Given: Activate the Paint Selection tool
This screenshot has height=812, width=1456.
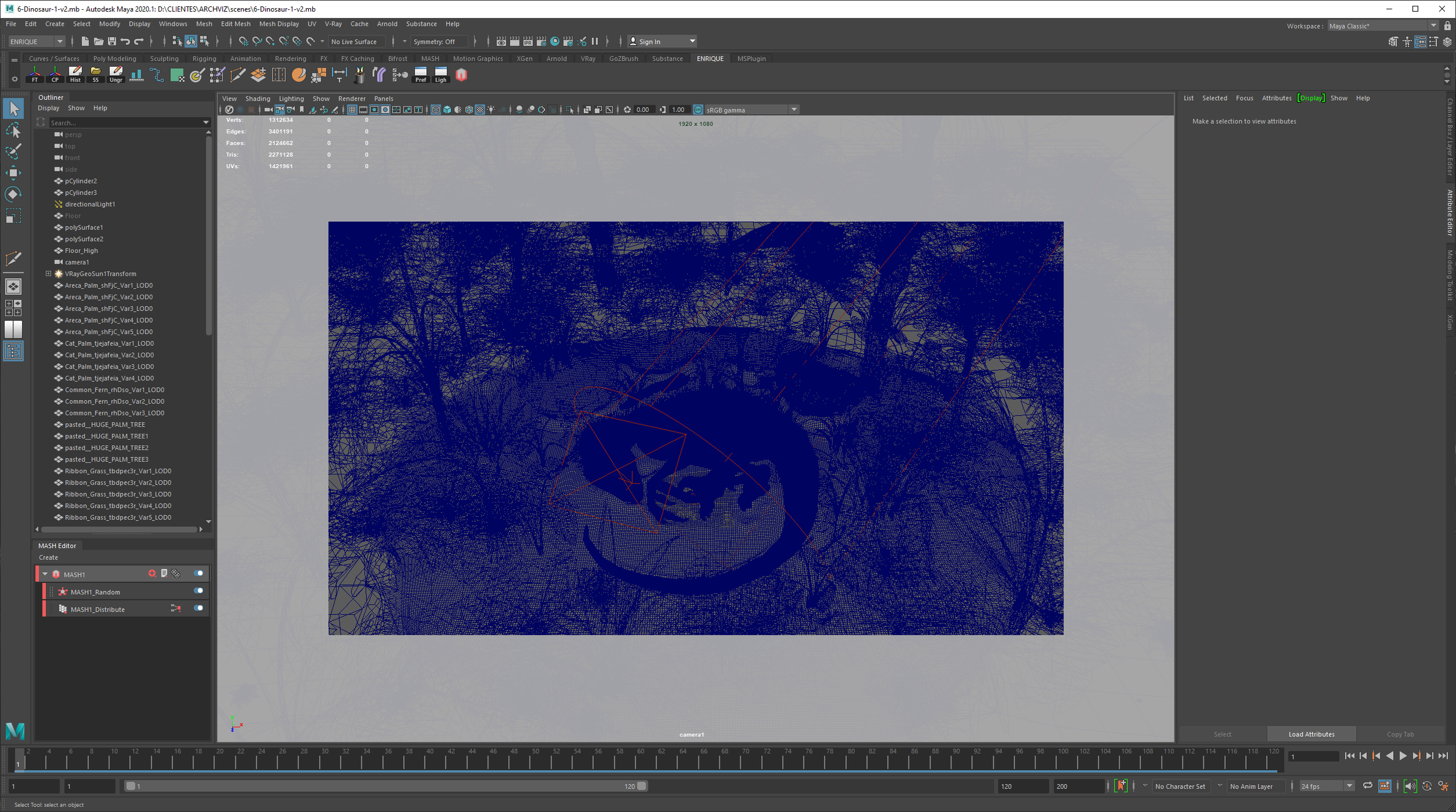Looking at the screenshot, I should point(13,152).
